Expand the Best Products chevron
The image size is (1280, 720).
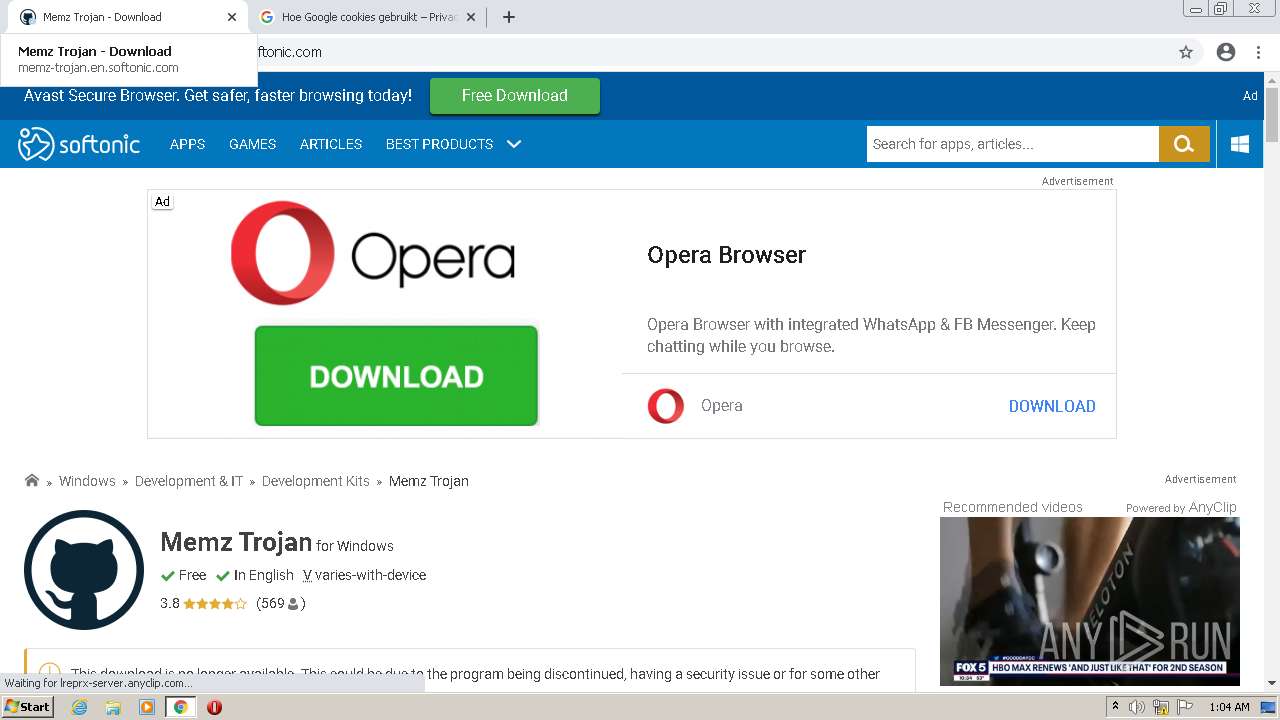(x=514, y=144)
